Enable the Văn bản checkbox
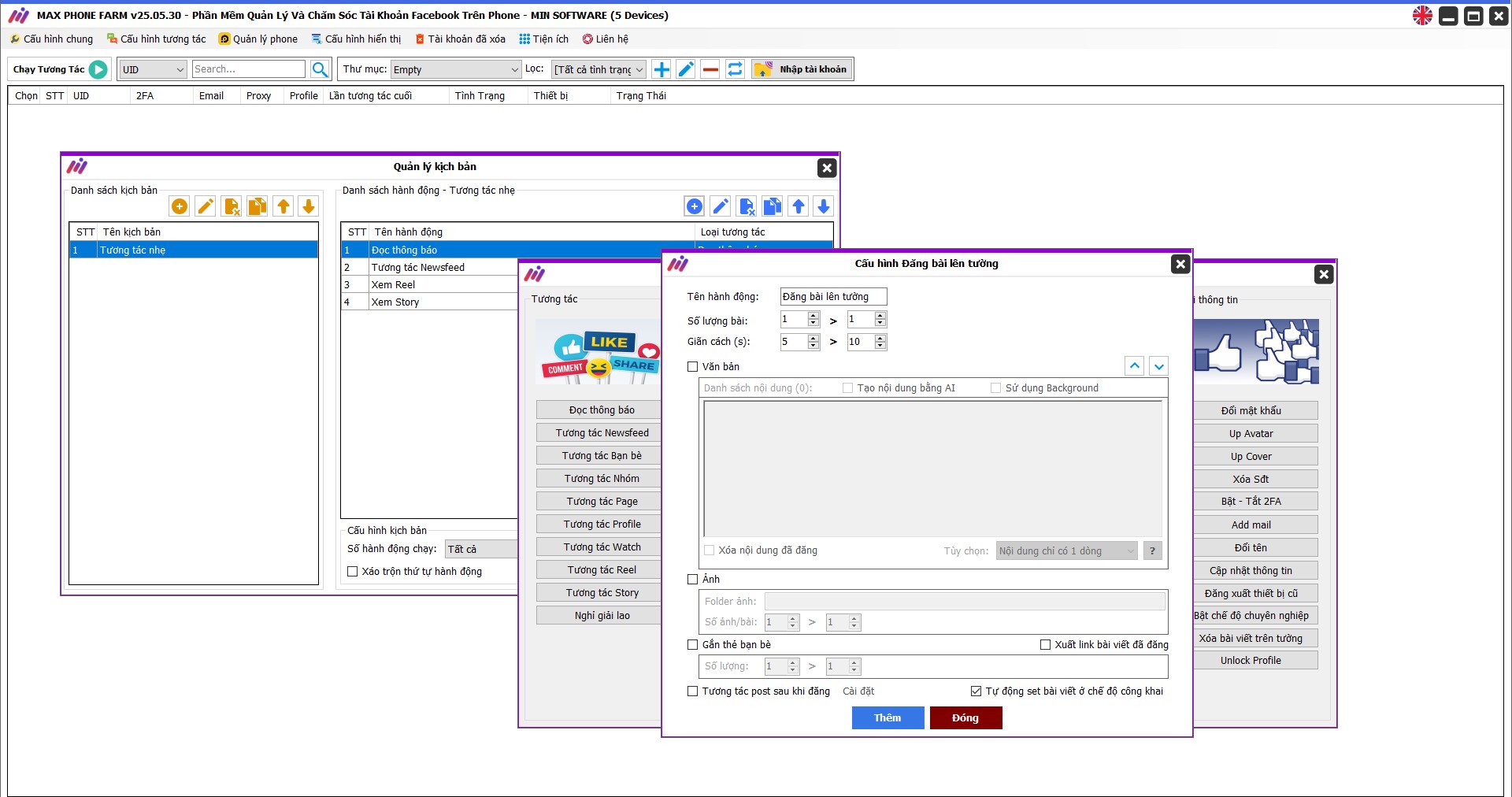The height and width of the screenshot is (797, 1512). click(693, 367)
